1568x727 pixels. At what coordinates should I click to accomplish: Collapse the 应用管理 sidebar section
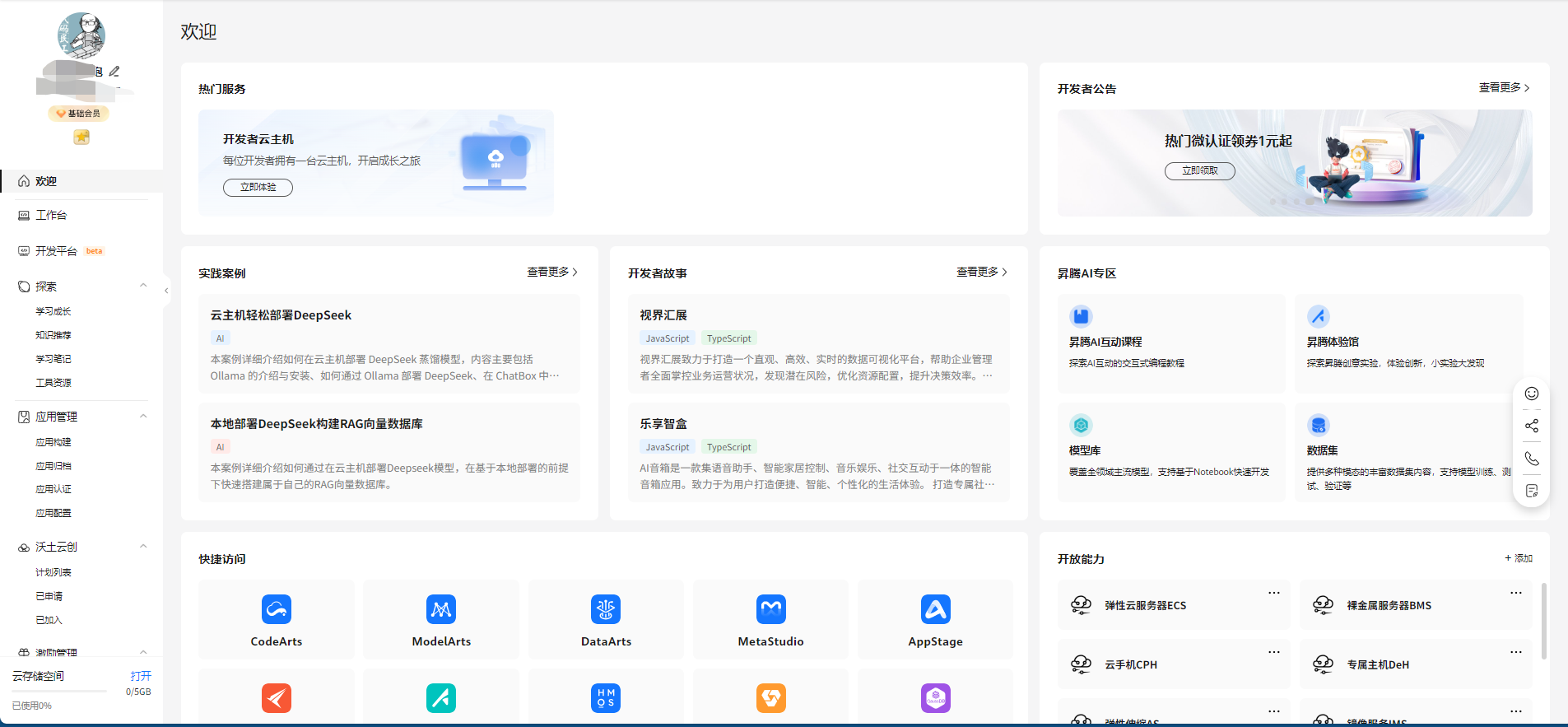[143, 416]
